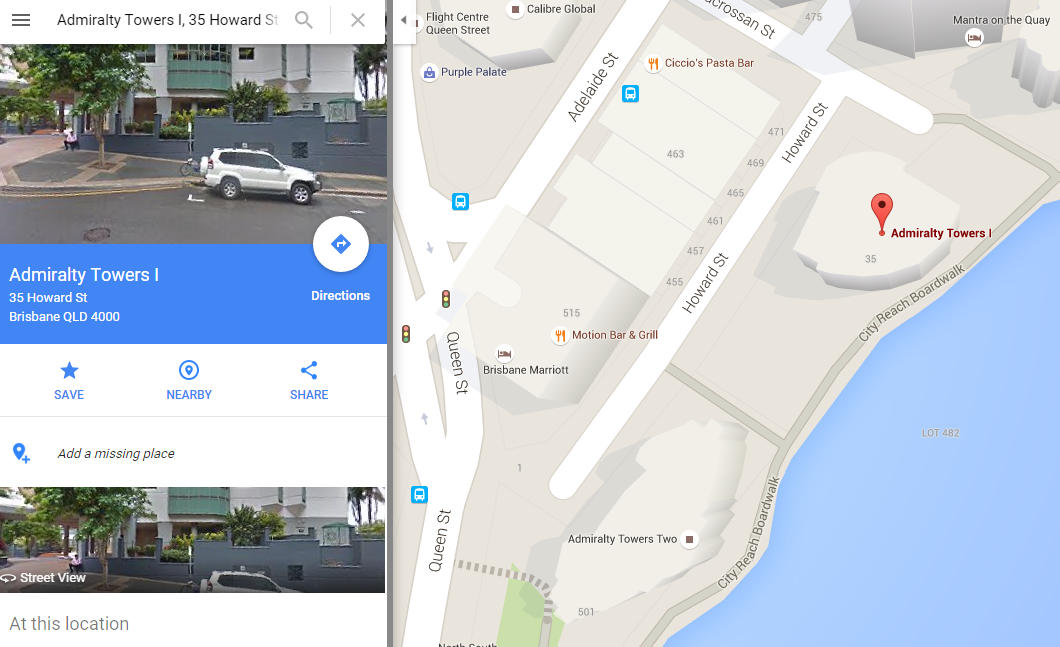Click the search box text field
1060x647 pixels.
[167, 20]
